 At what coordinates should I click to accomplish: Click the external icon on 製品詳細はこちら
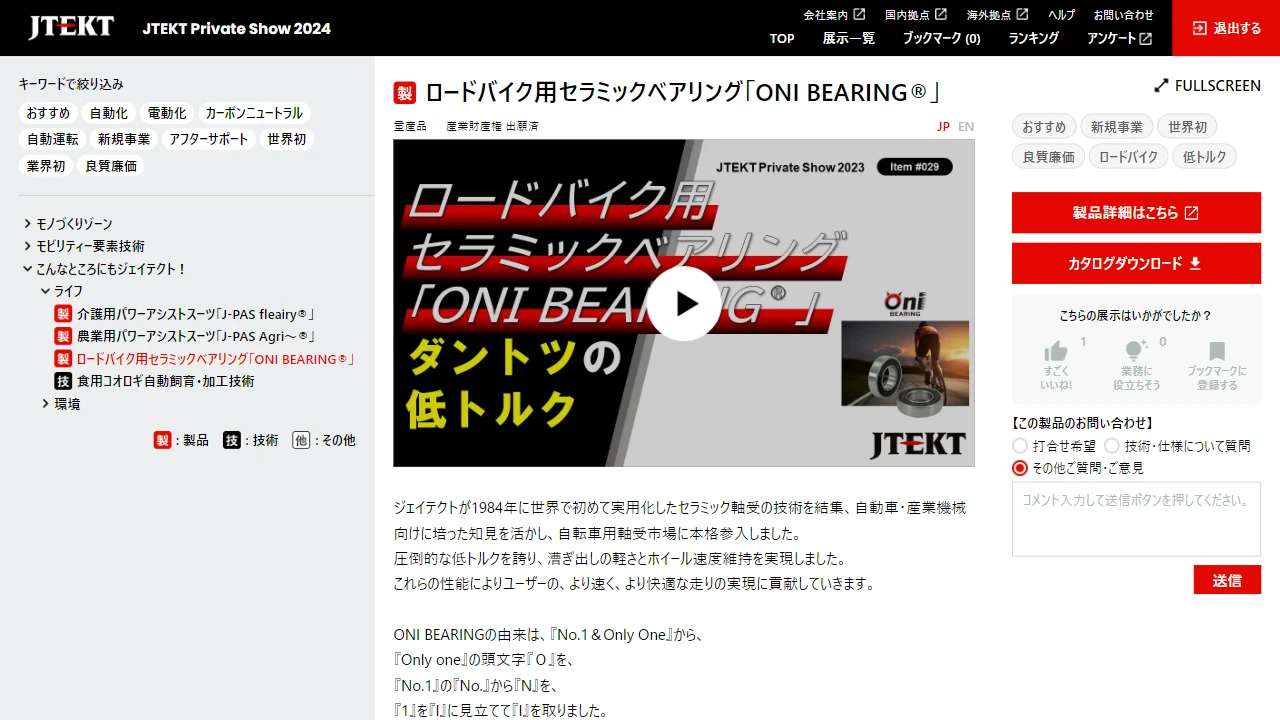tap(1192, 213)
